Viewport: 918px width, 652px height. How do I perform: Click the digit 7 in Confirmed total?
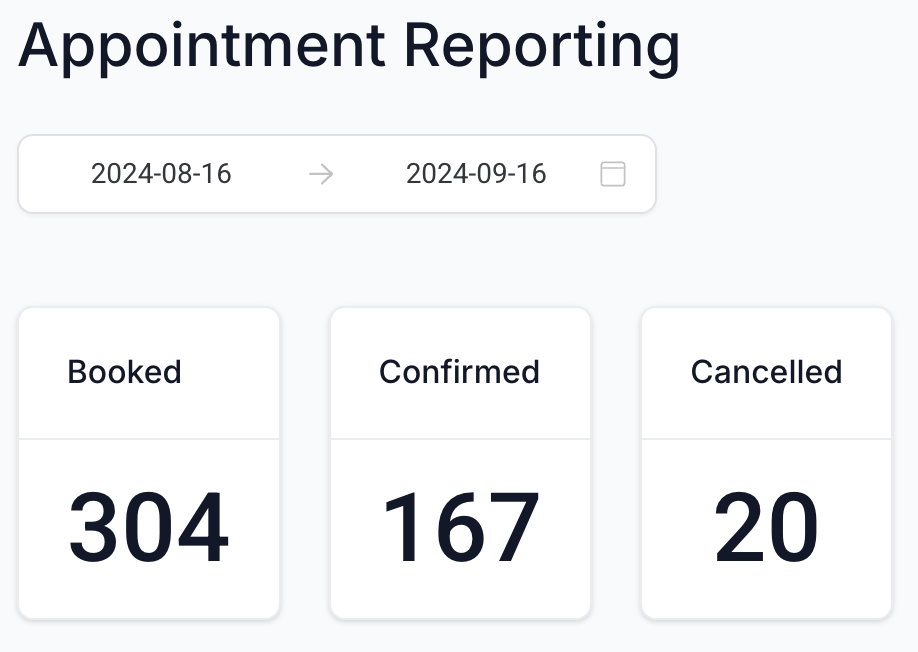[x=514, y=528]
